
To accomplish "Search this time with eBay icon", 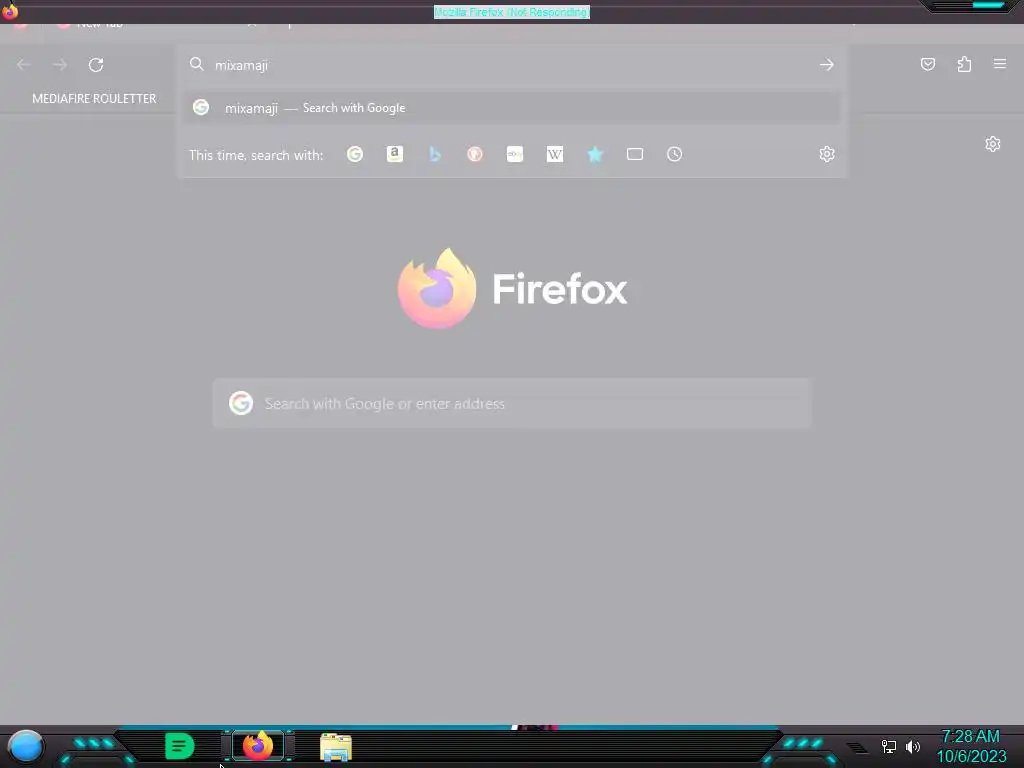I will pos(515,154).
